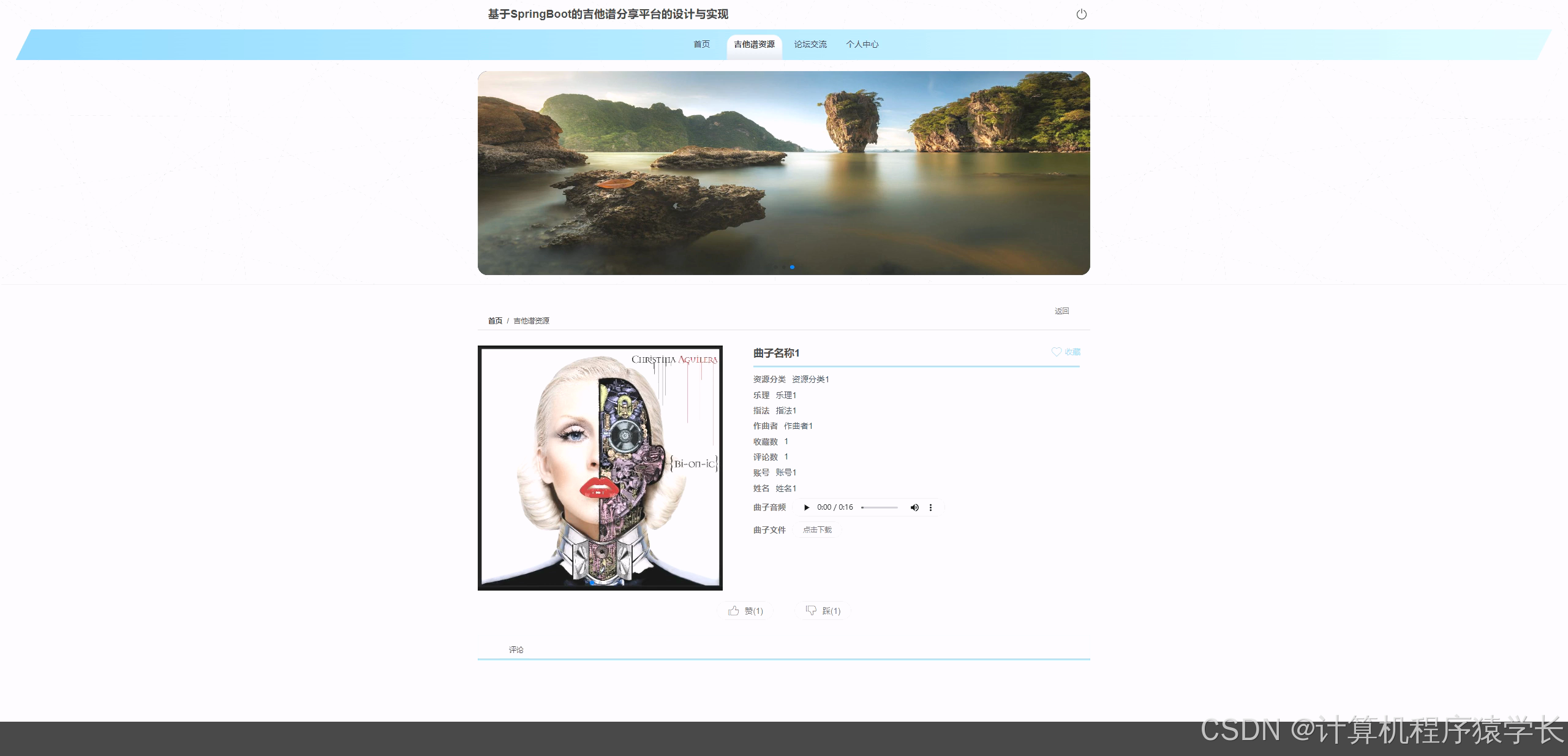Click the 返回 back button

click(1062, 311)
